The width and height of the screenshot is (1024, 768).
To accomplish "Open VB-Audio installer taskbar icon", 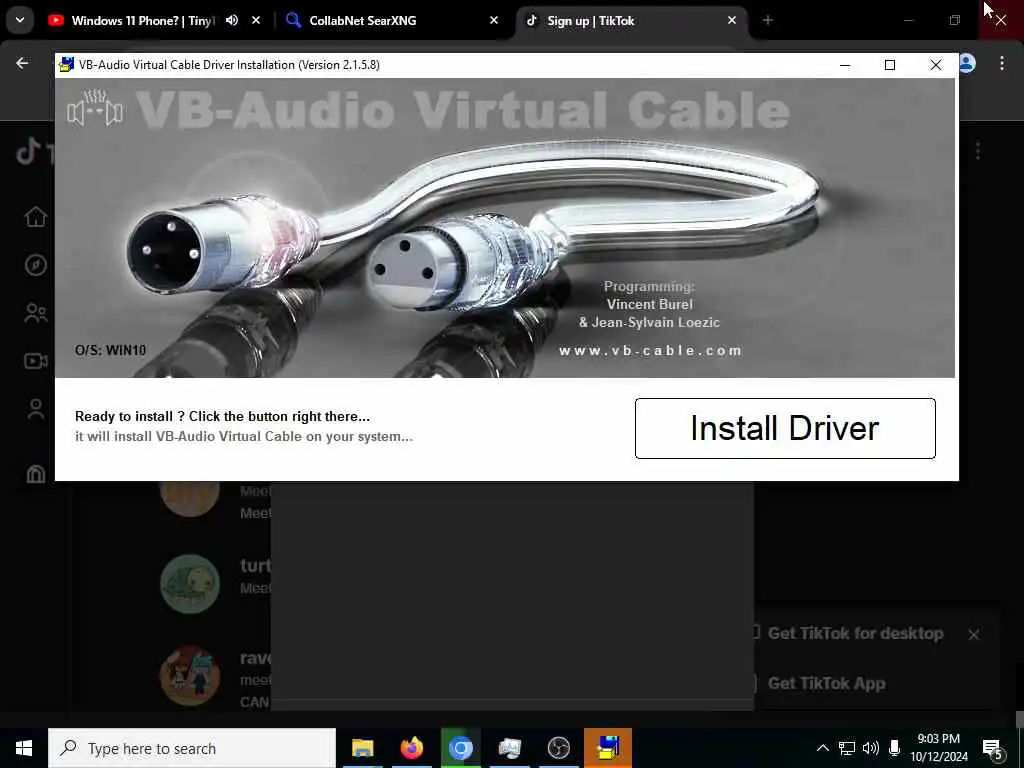I will (x=608, y=748).
